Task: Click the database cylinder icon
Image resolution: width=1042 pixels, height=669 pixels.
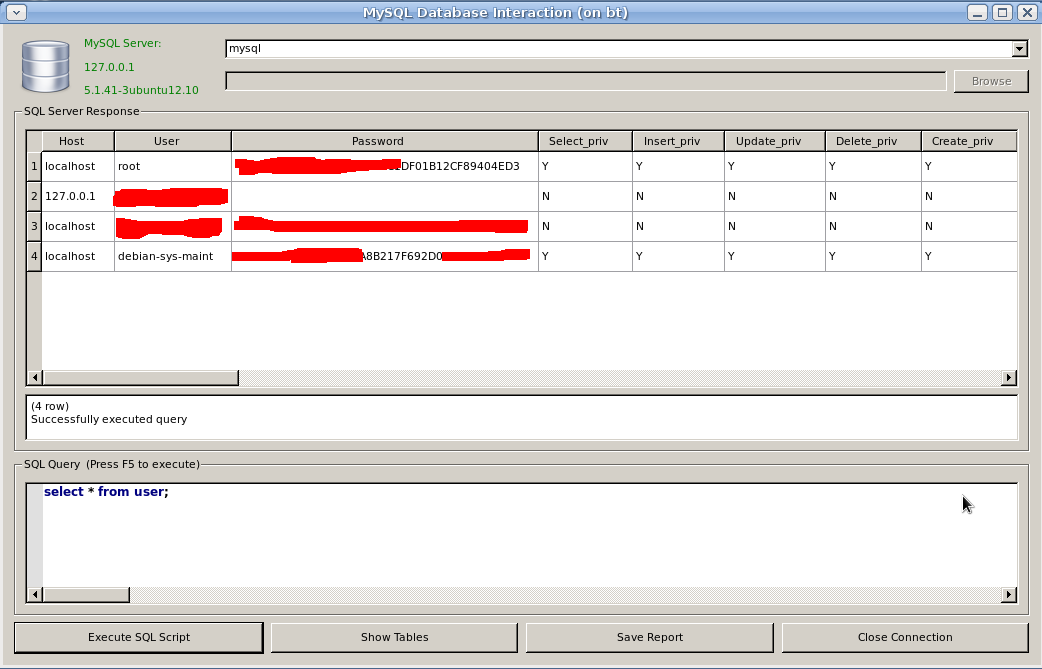Action: pos(45,66)
